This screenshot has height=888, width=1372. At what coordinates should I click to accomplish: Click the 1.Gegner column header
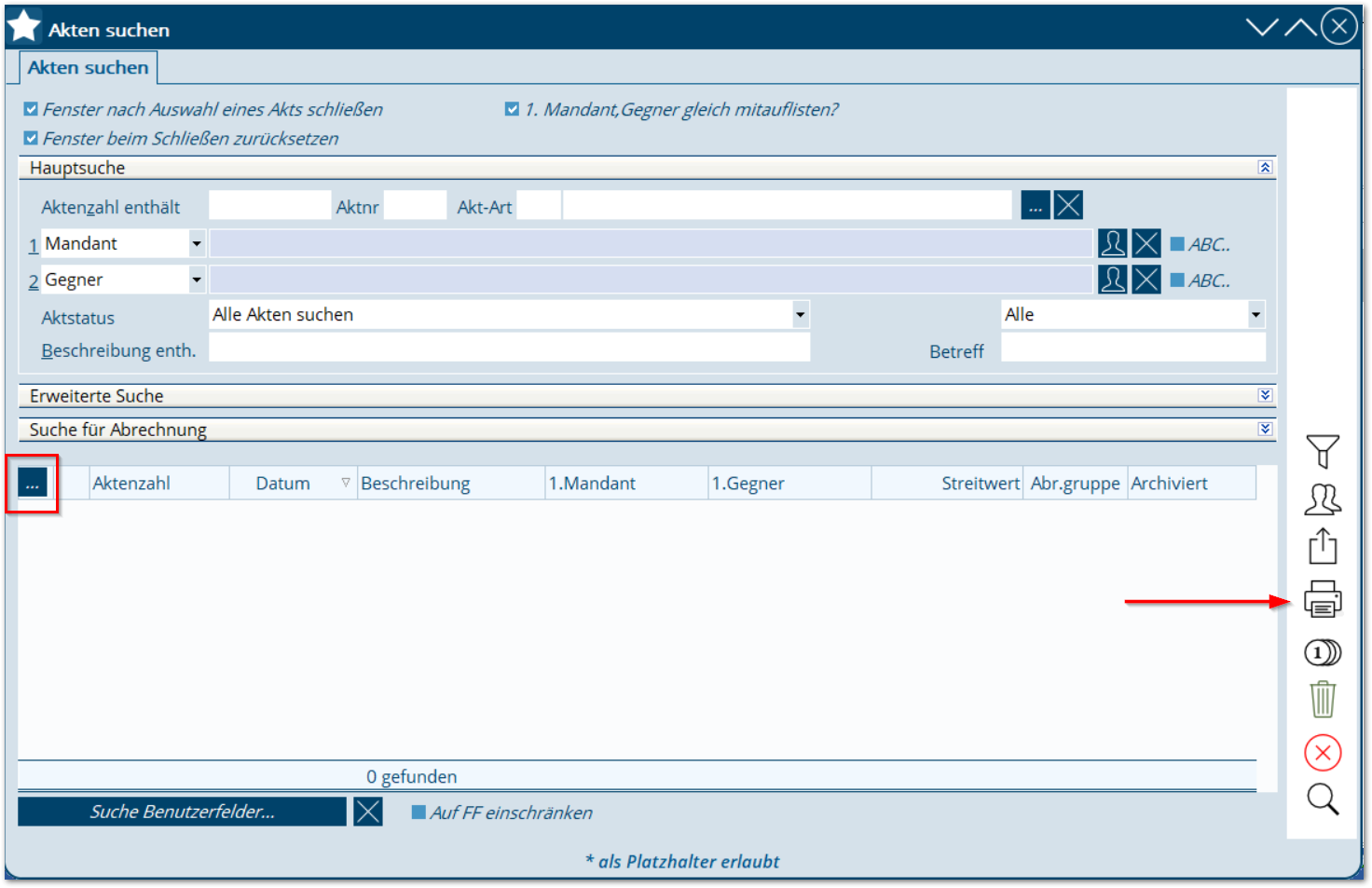(789, 483)
